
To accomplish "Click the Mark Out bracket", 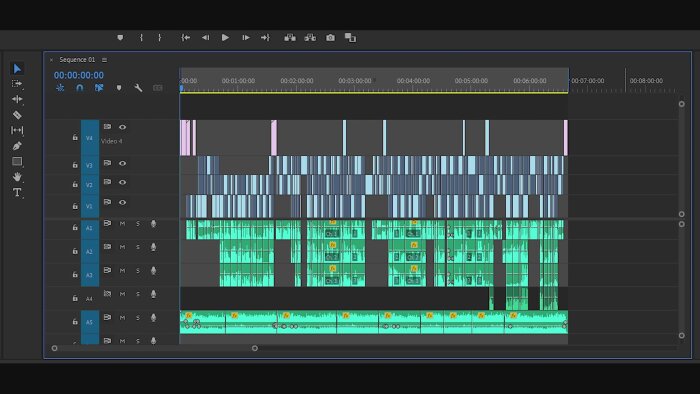I will point(159,38).
